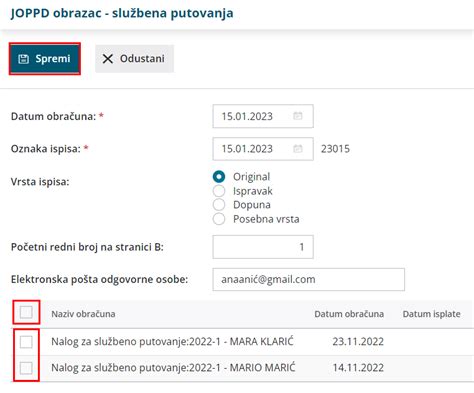Click the Datum obračuna date field
This screenshot has width=474, height=393.
point(263,116)
